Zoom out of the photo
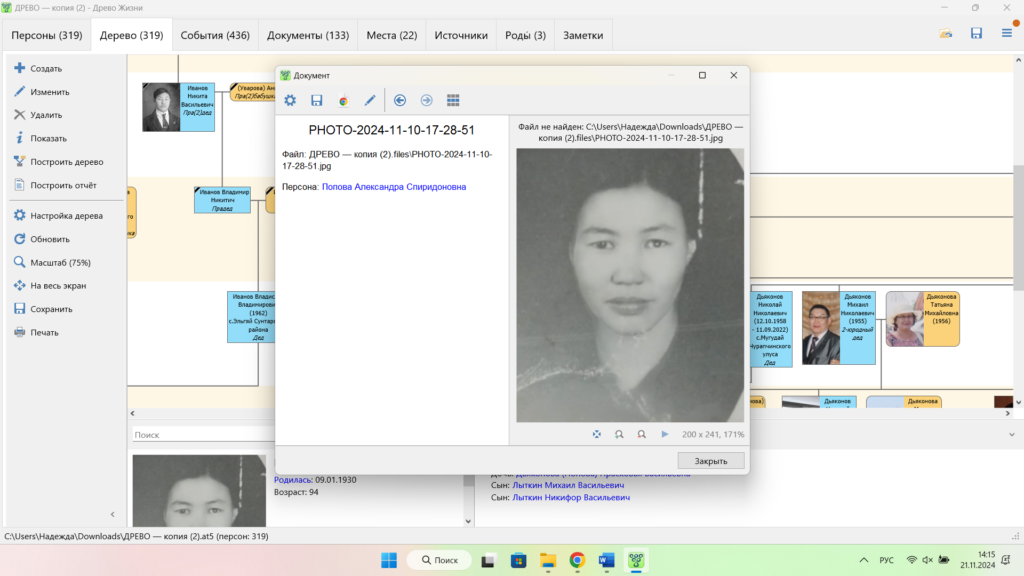 (x=641, y=434)
